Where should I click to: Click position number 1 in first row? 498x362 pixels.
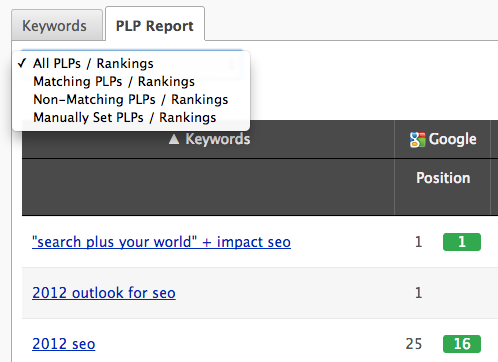(x=419, y=242)
